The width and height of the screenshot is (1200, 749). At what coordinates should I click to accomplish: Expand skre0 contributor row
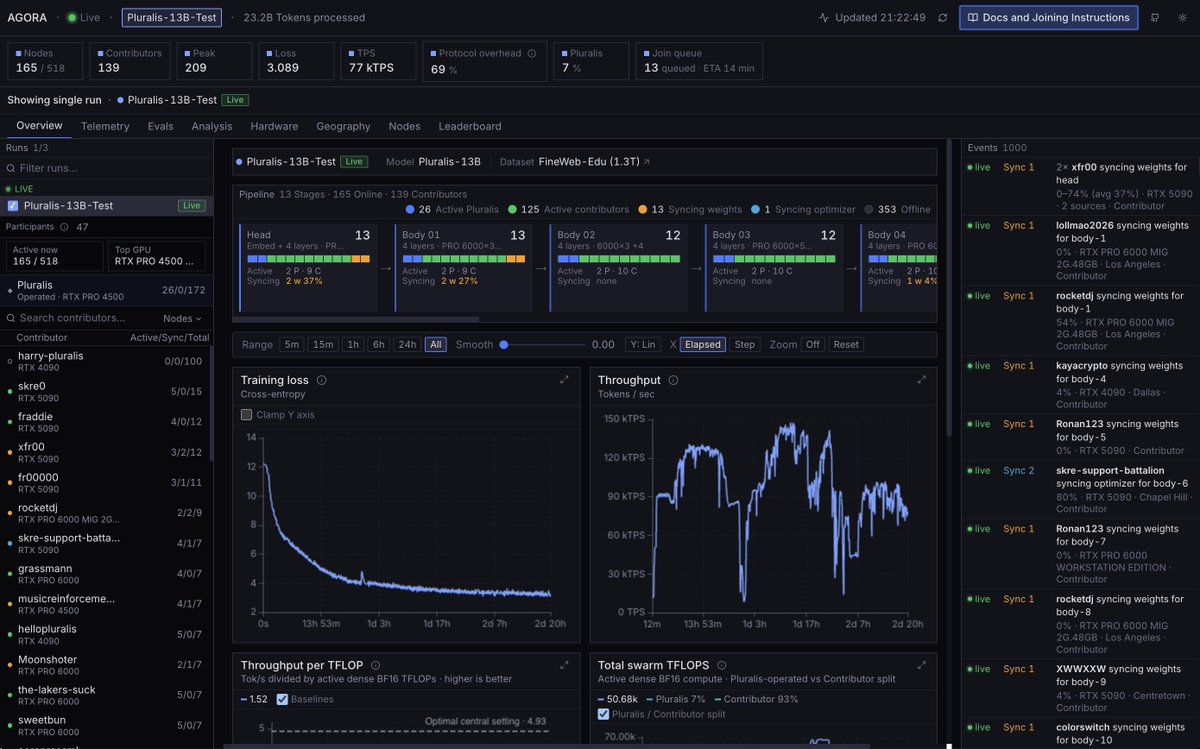[106, 391]
